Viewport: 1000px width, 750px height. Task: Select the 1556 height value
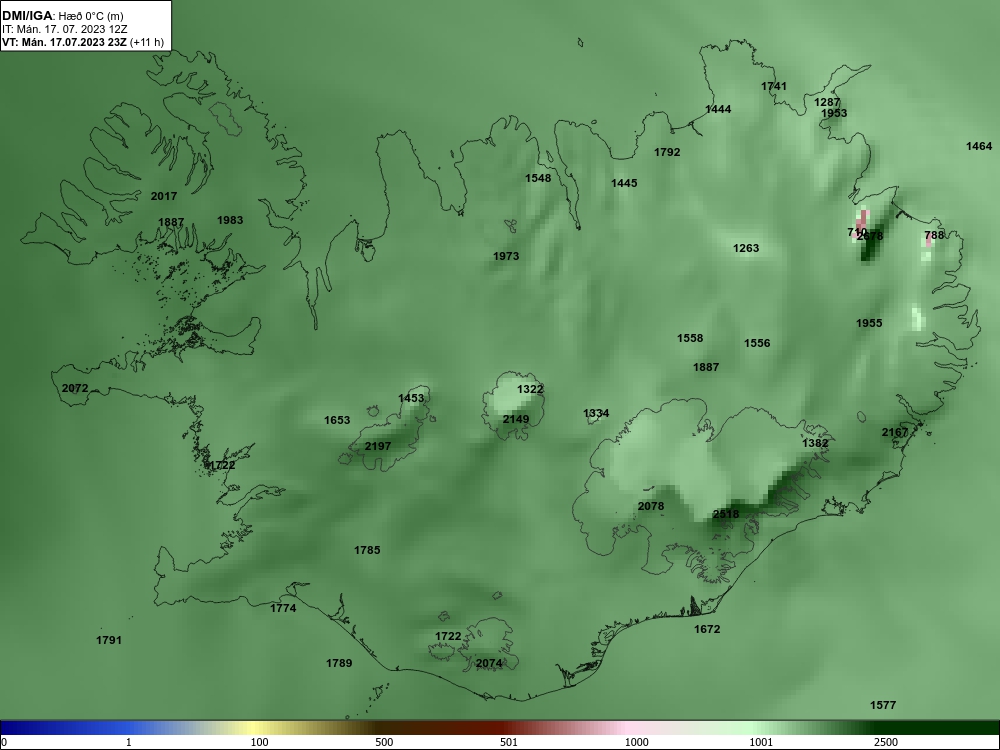(x=758, y=343)
